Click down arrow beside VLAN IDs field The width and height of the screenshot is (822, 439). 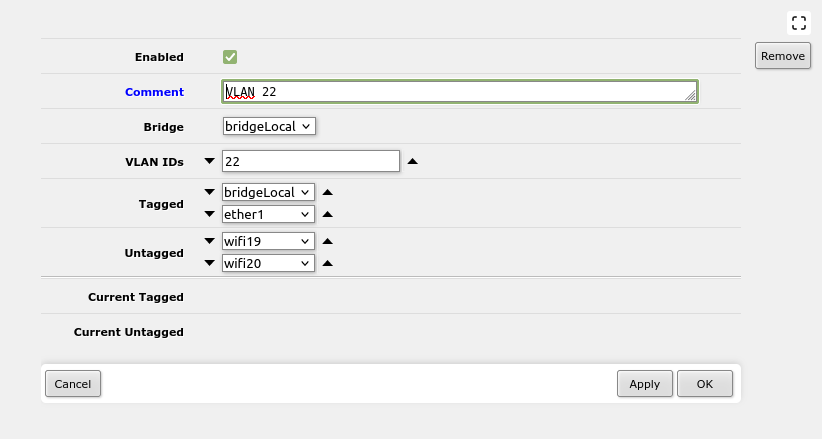(x=210, y=161)
